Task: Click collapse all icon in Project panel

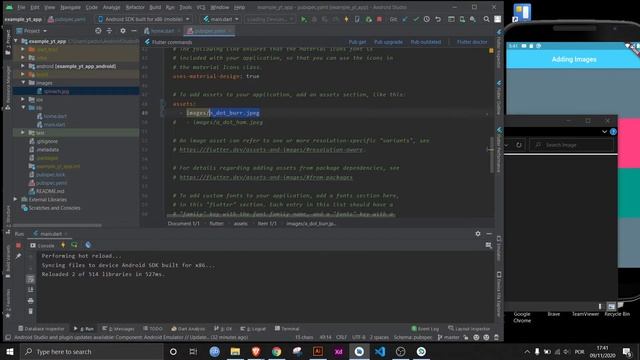Action: tap(109, 31)
